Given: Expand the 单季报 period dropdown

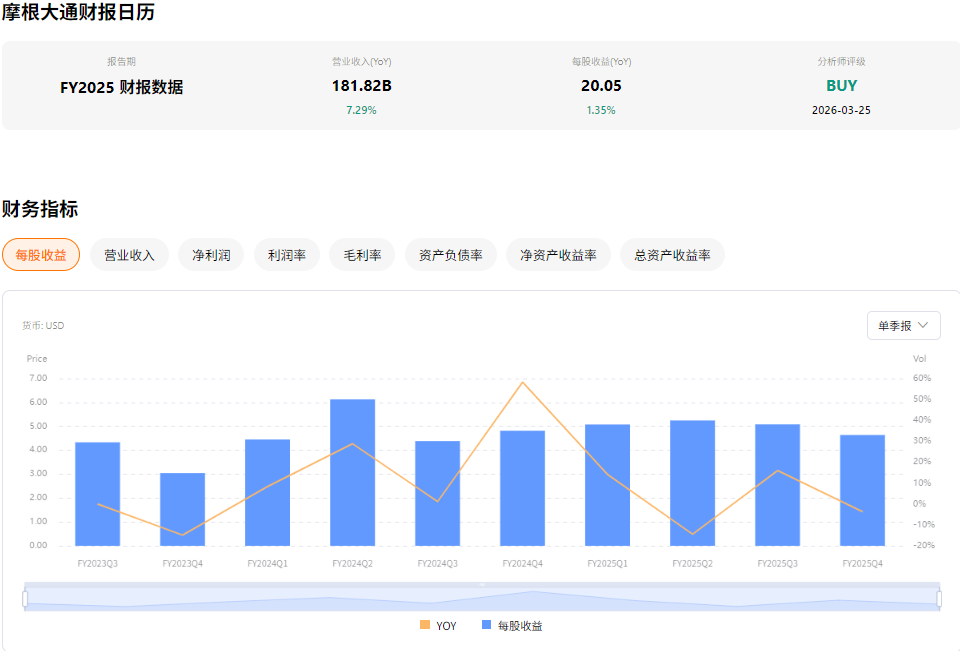Looking at the screenshot, I should point(903,325).
